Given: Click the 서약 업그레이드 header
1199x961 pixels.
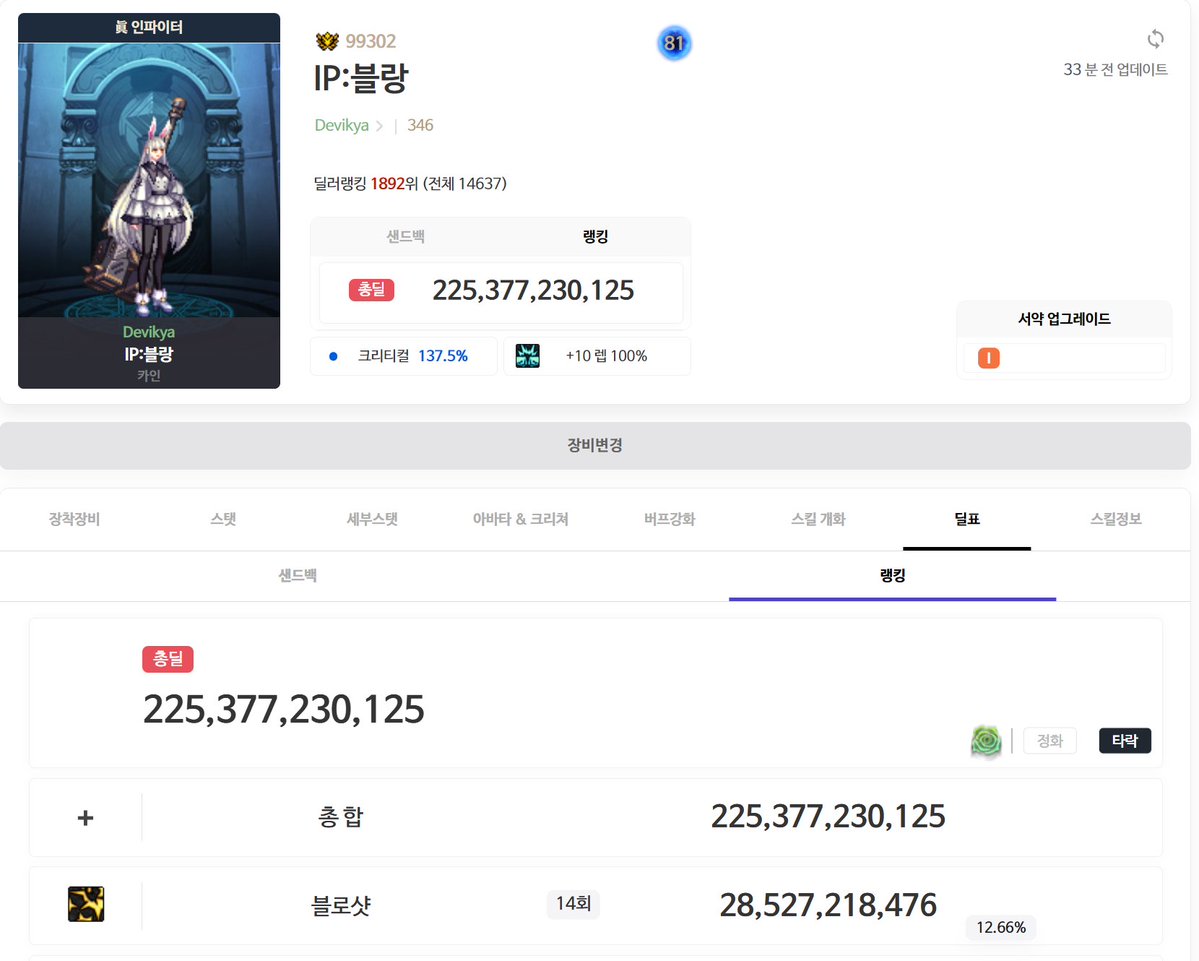Looking at the screenshot, I should (1064, 319).
